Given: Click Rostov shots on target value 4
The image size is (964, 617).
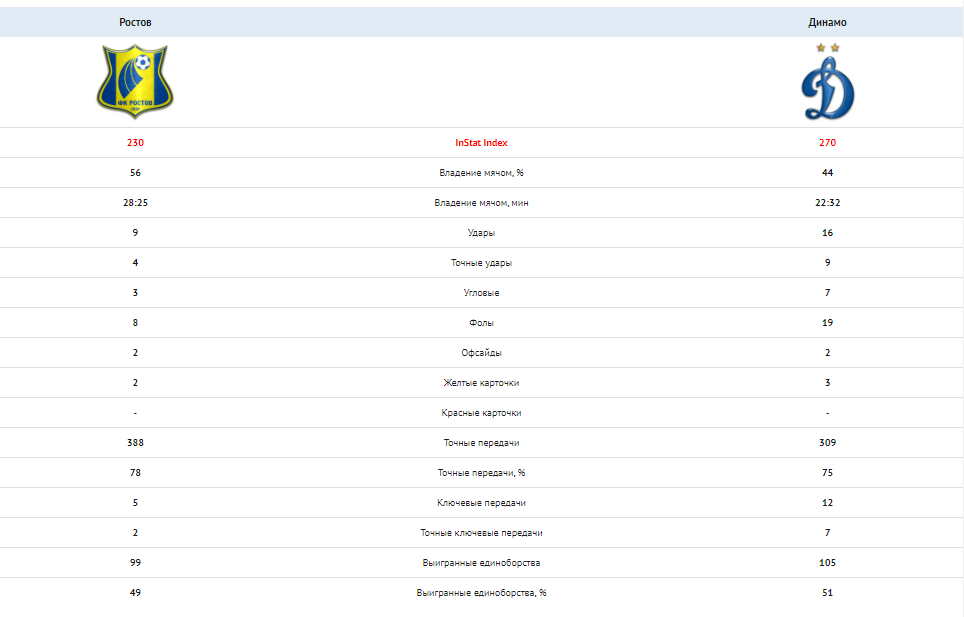Looking at the screenshot, I should point(135,263).
